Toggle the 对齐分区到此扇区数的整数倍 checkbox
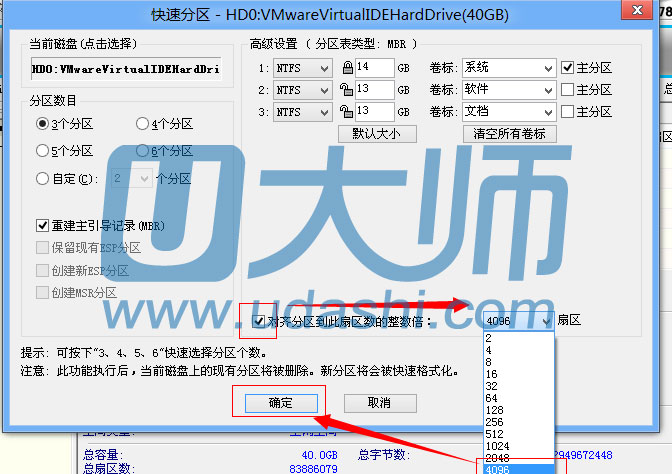The image size is (672, 474). coord(260,321)
